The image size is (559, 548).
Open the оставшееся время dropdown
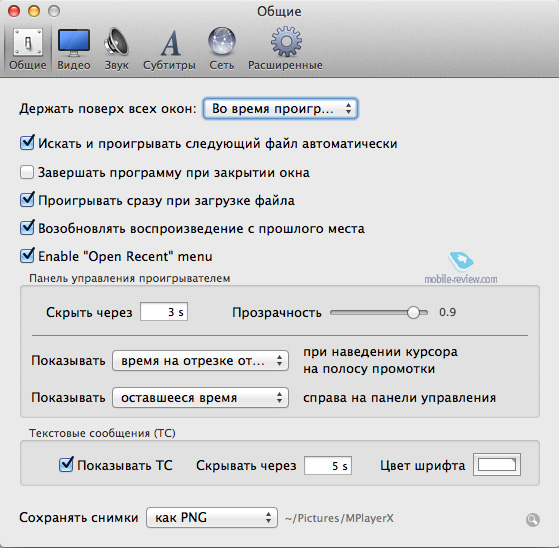point(200,398)
